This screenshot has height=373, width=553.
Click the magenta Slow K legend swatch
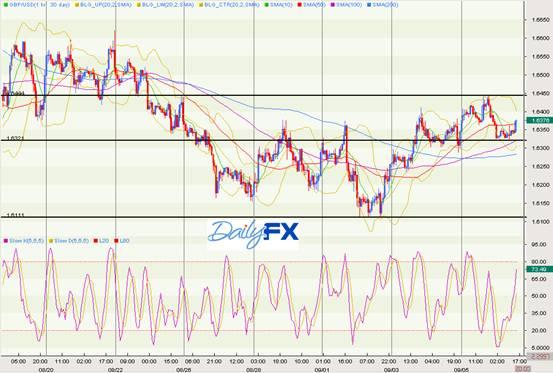[5, 241]
